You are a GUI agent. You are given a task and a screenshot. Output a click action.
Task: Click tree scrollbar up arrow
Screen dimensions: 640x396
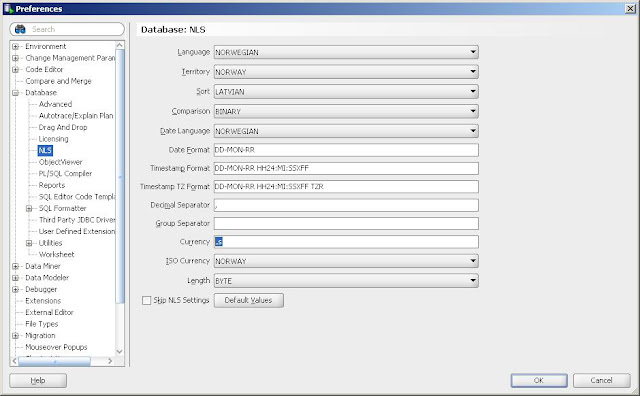tap(120, 45)
